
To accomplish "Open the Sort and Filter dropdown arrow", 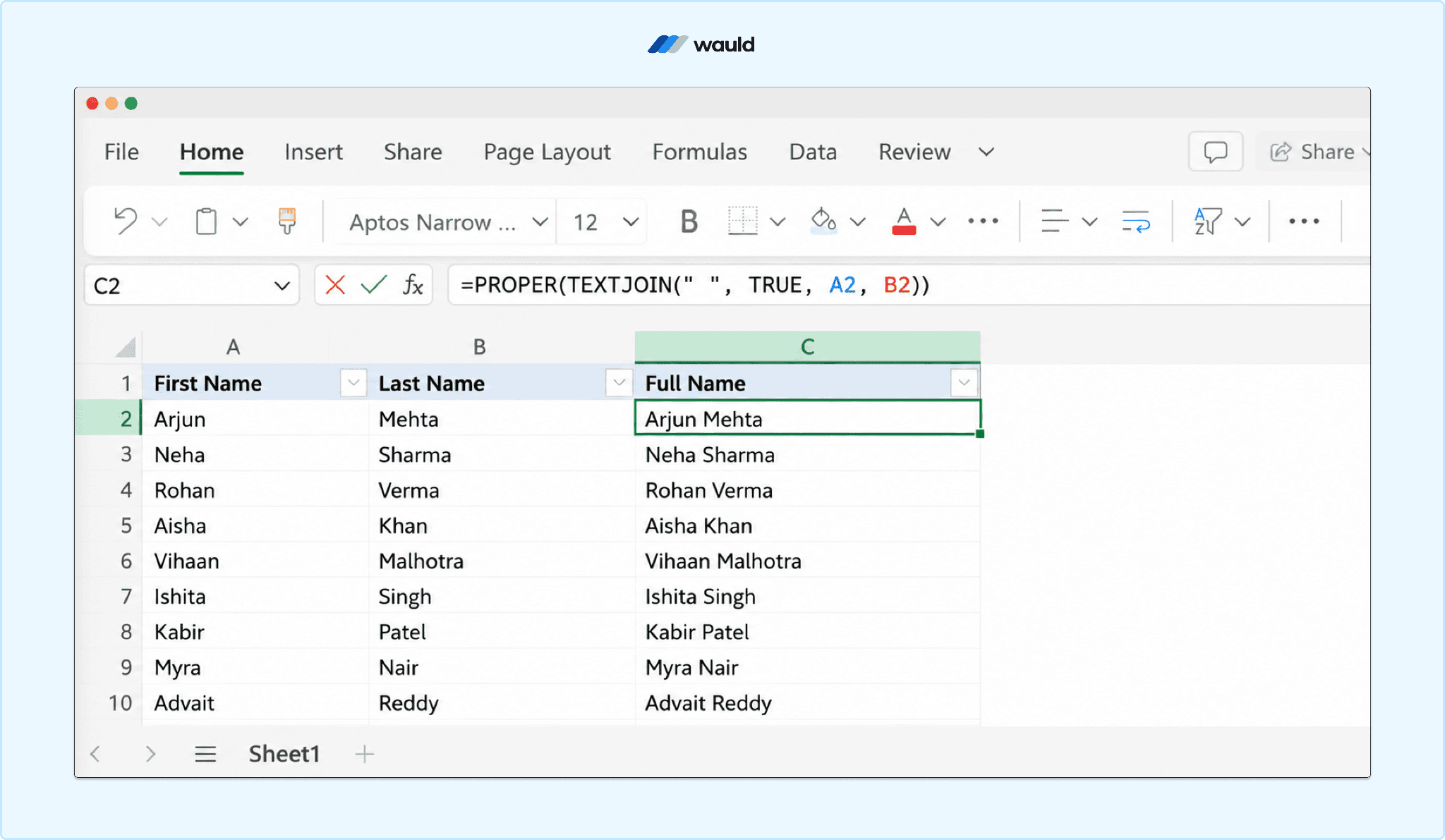I will point(1243,222).
